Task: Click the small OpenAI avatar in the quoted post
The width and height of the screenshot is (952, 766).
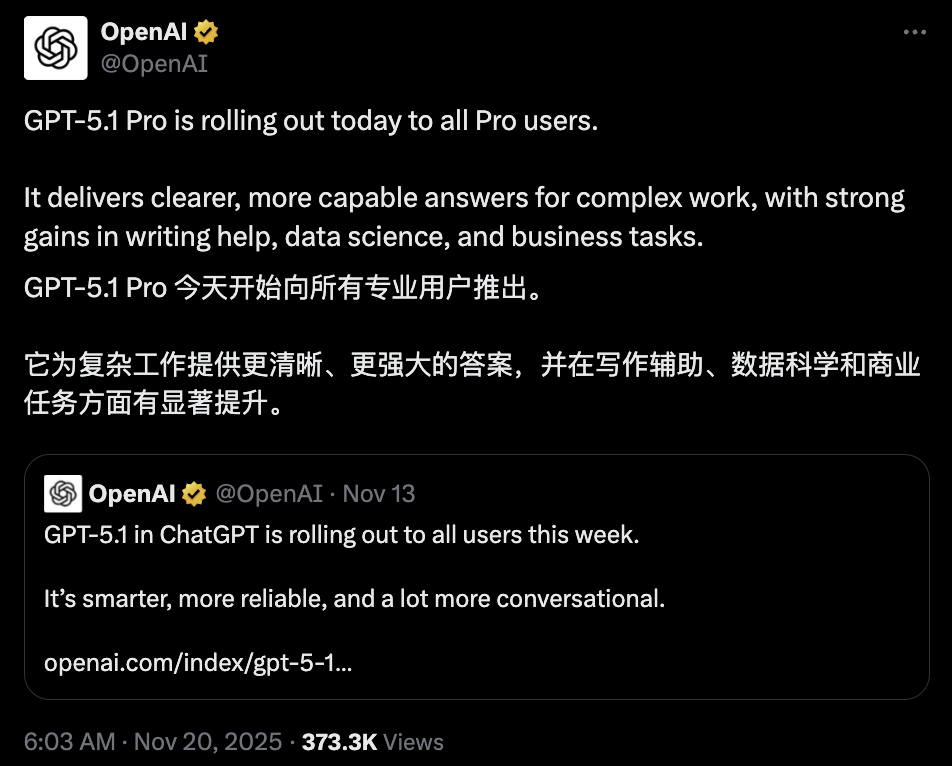Action: pyautogui.click(x=63, y=494)
